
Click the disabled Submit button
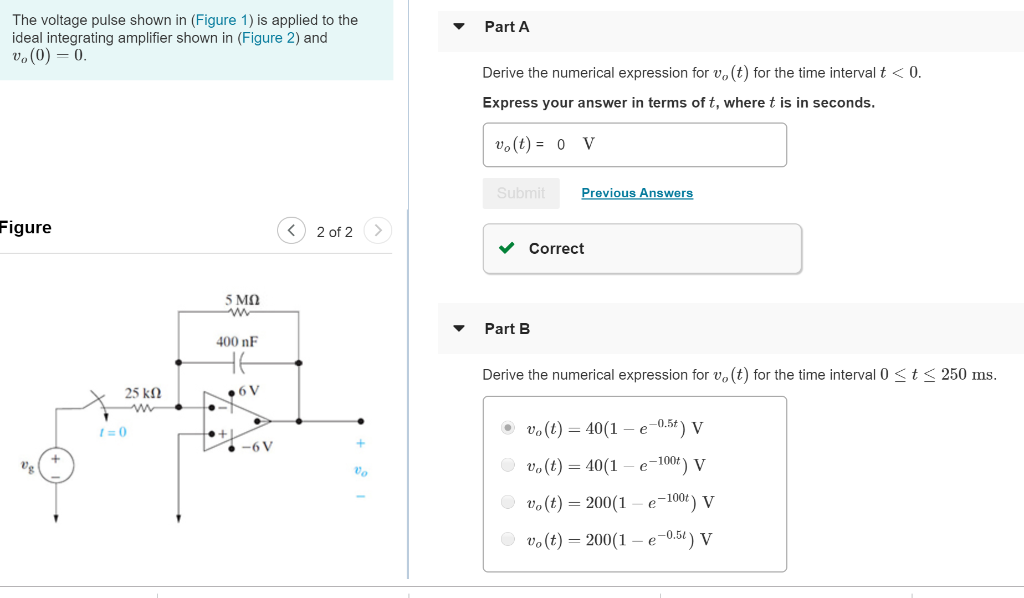[521, 192]
